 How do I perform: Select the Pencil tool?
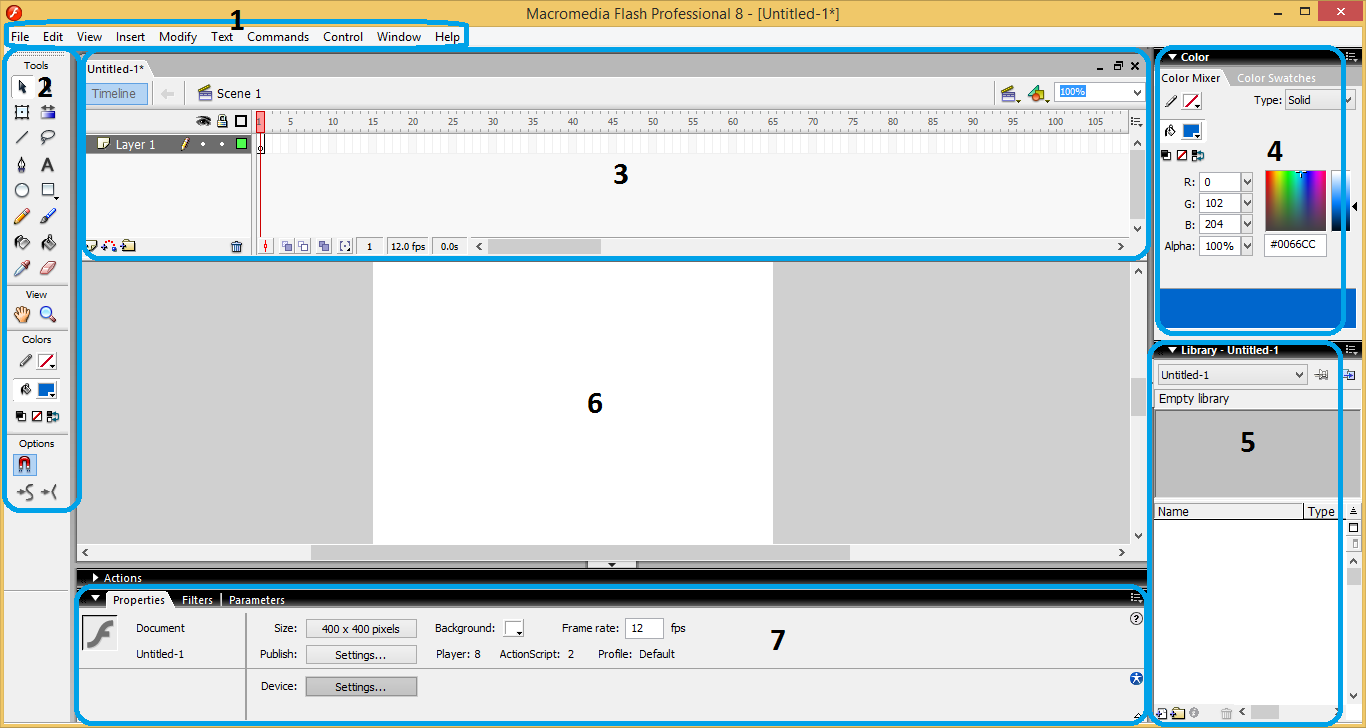click(22, 216)
